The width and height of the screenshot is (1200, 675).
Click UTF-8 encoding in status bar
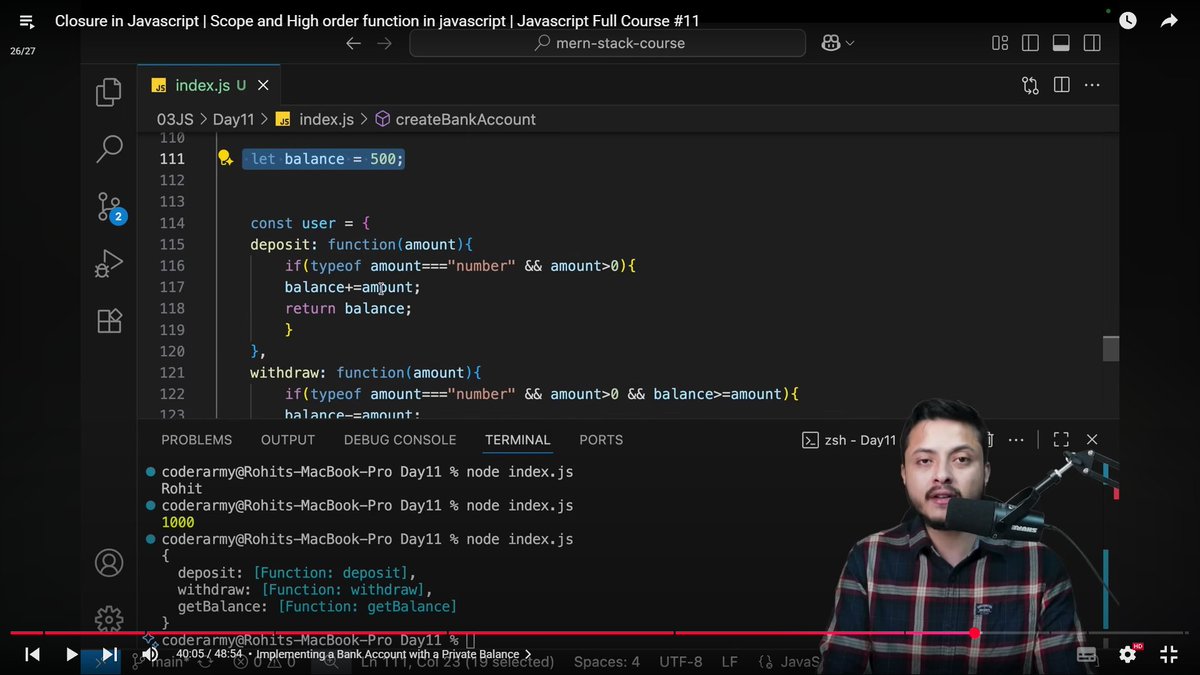(x=681, y=661)
